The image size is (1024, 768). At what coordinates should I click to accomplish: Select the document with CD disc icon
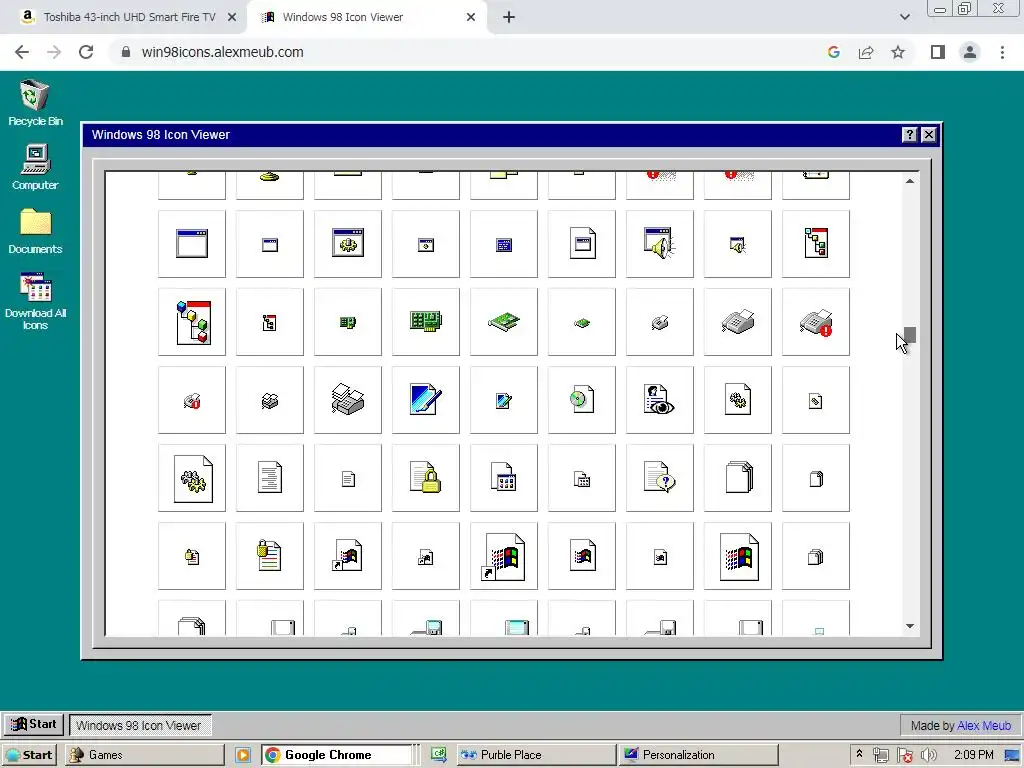point(582,400)
